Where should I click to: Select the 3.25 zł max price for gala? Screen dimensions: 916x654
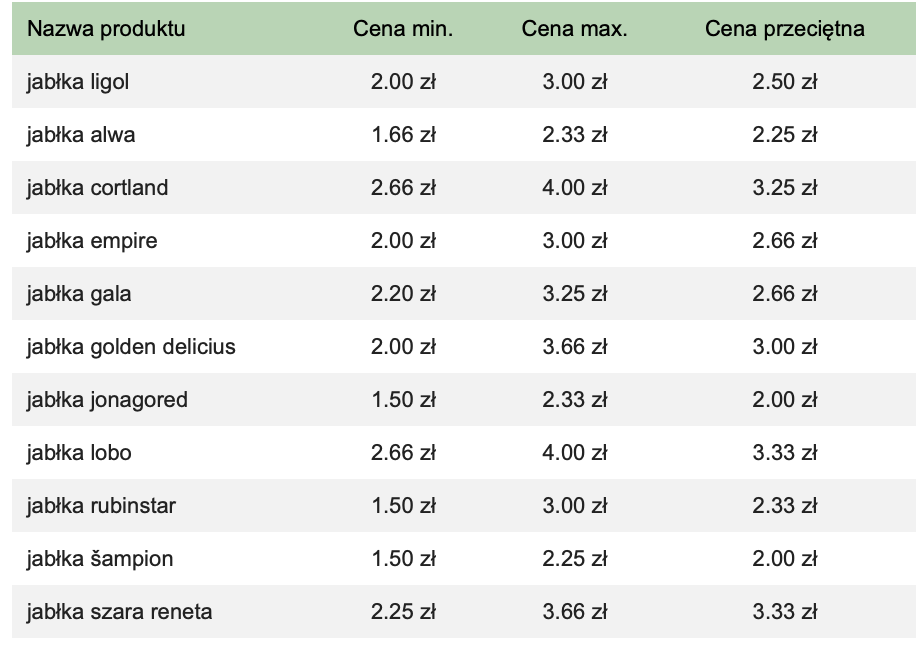coord(575,294)
